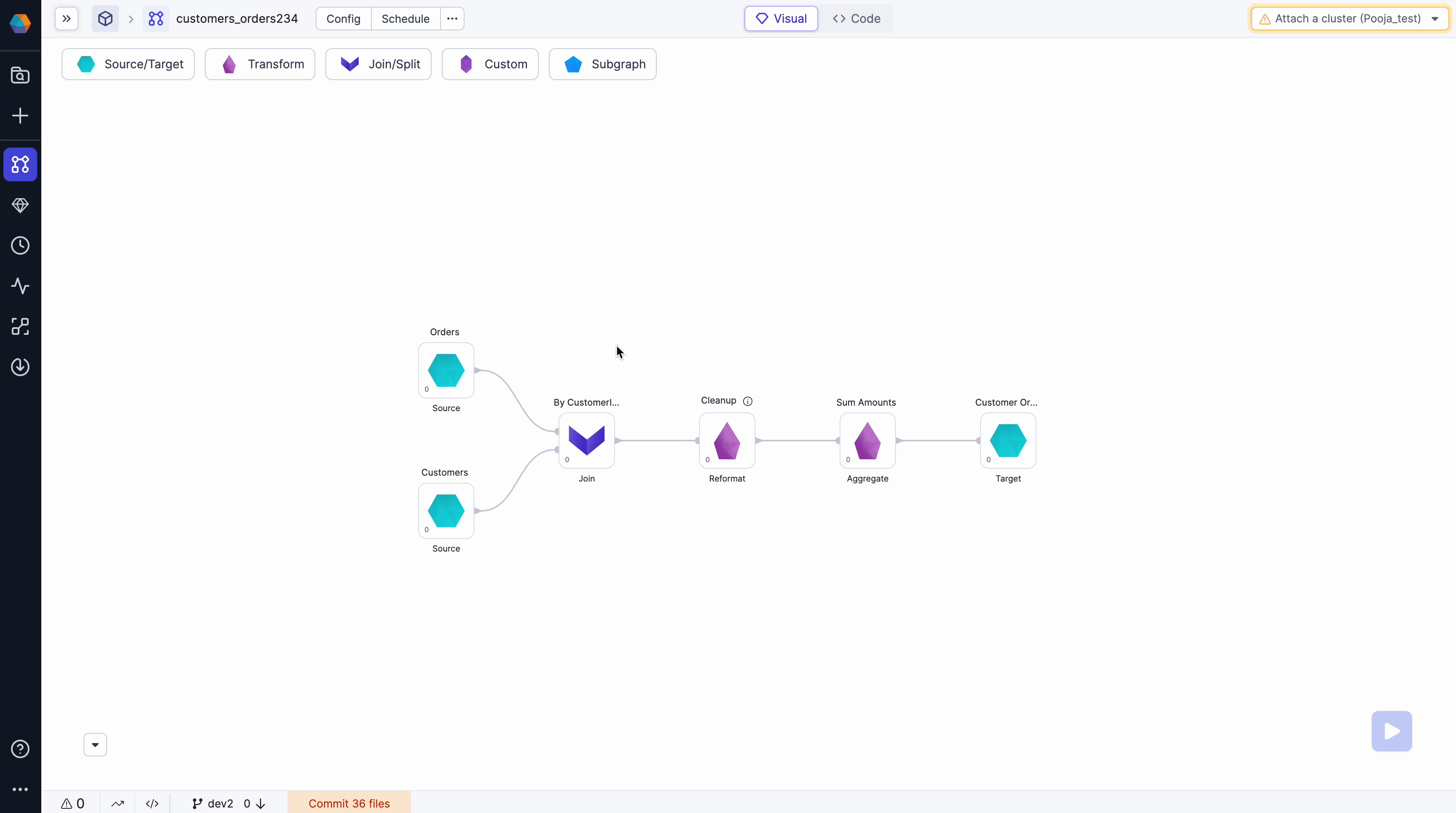
Task: Open the Config panel
Action: pyautogui.click(x=343, y=18)
